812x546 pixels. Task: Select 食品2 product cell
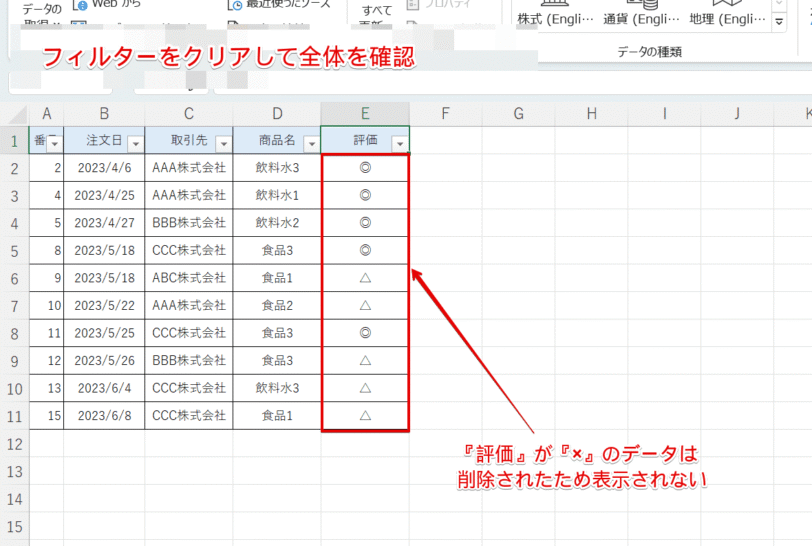coord(277,306)
